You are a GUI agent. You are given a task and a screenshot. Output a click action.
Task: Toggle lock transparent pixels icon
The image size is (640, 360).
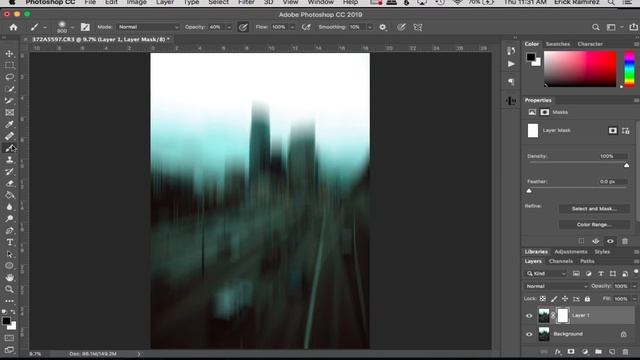click(x=543, y=299)
